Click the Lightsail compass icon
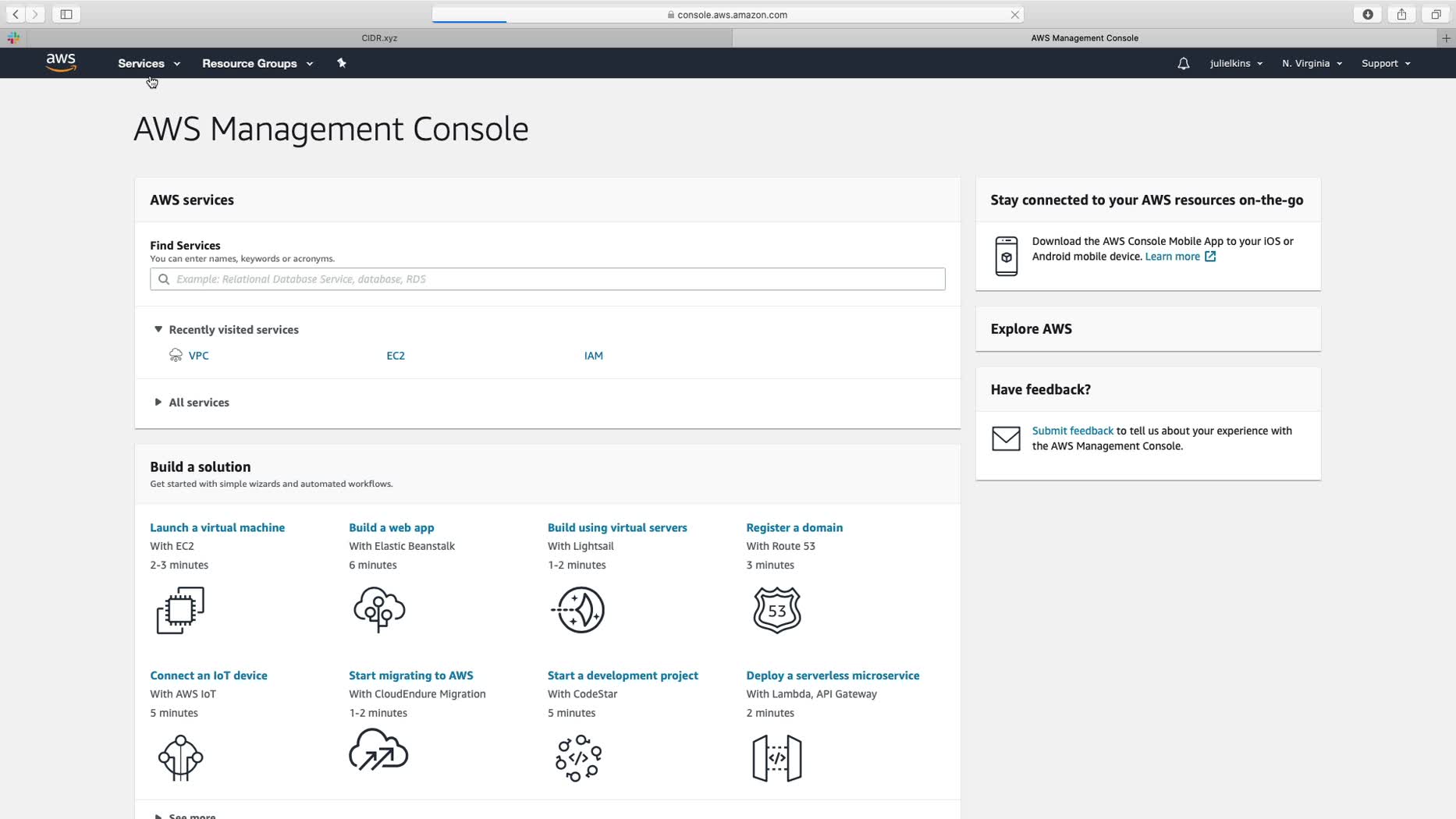The width and height of the screenshot is (1456, 819). [x=578, y=610]
